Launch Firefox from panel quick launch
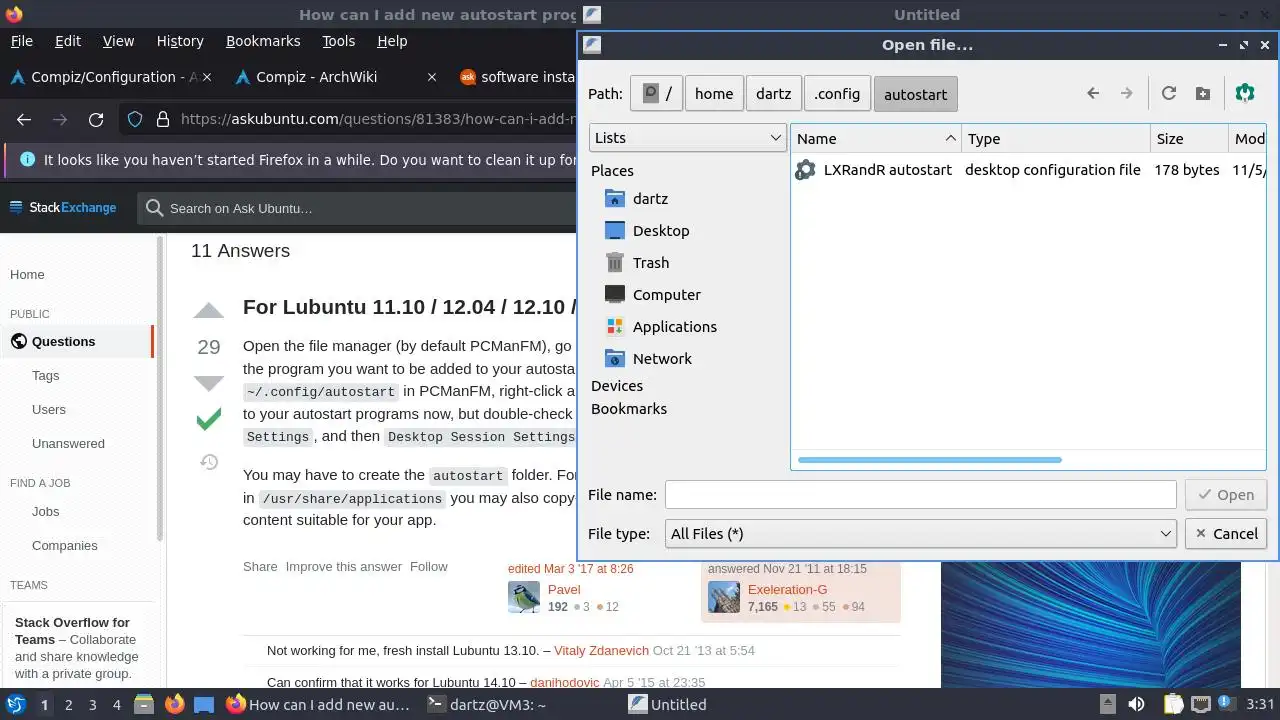The width and height of the screenshot is (1280, 720). coord(174,705)
